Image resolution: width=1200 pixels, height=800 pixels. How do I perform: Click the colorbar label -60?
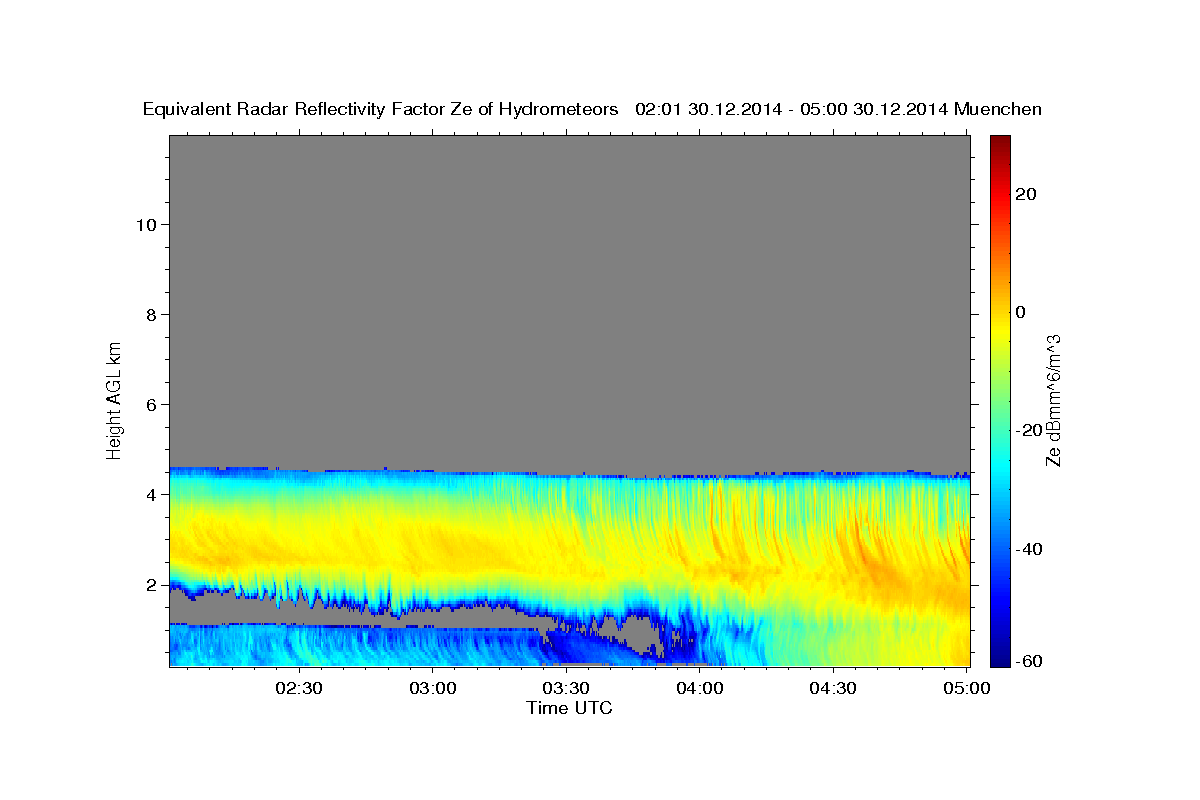pyautogui.click(x=1028, y=661)
